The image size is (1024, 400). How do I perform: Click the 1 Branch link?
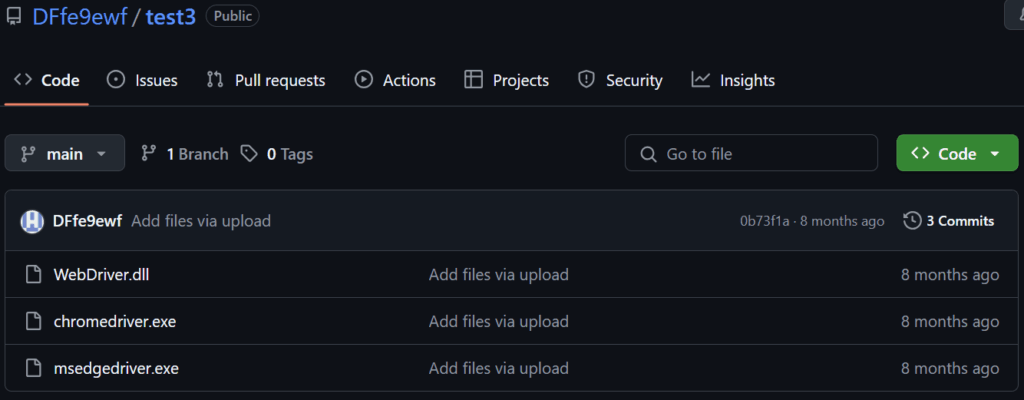click(185, 154)
